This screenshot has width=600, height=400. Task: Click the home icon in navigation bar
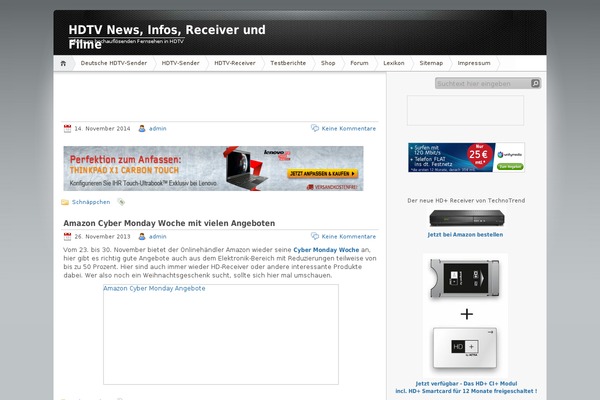pos(64,62)
